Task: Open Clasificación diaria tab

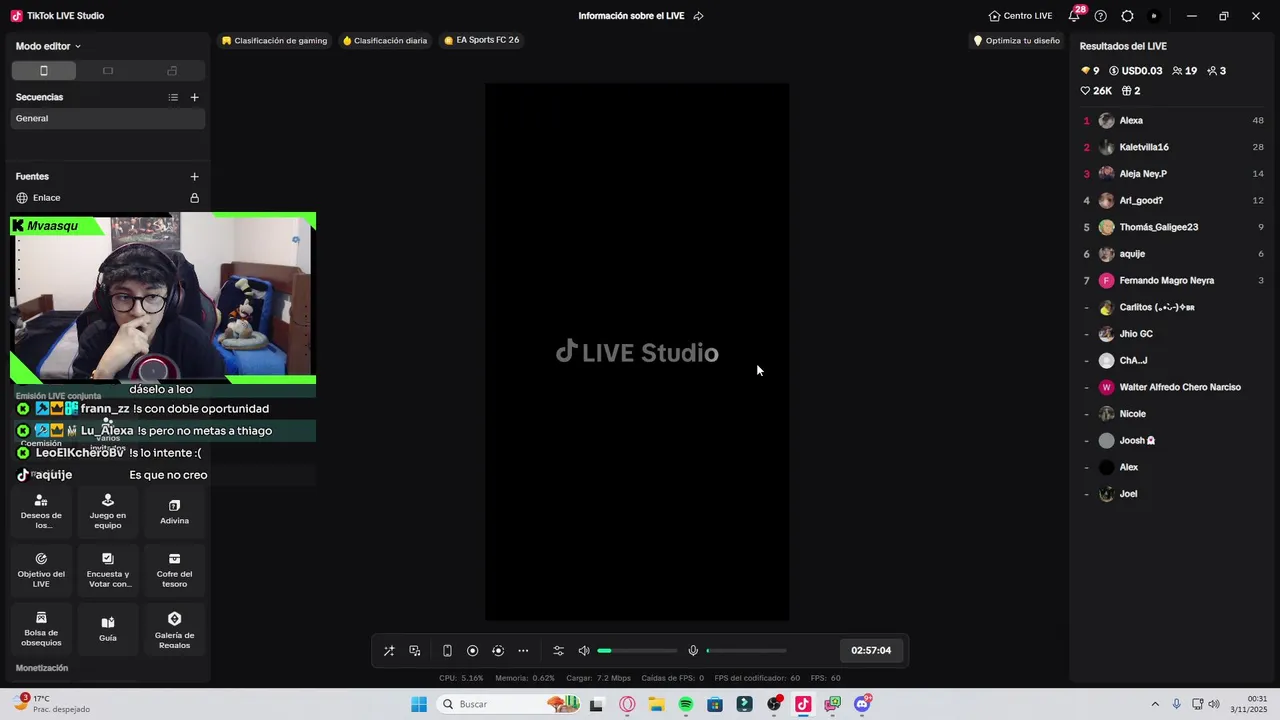Action: tap(385, 41)
